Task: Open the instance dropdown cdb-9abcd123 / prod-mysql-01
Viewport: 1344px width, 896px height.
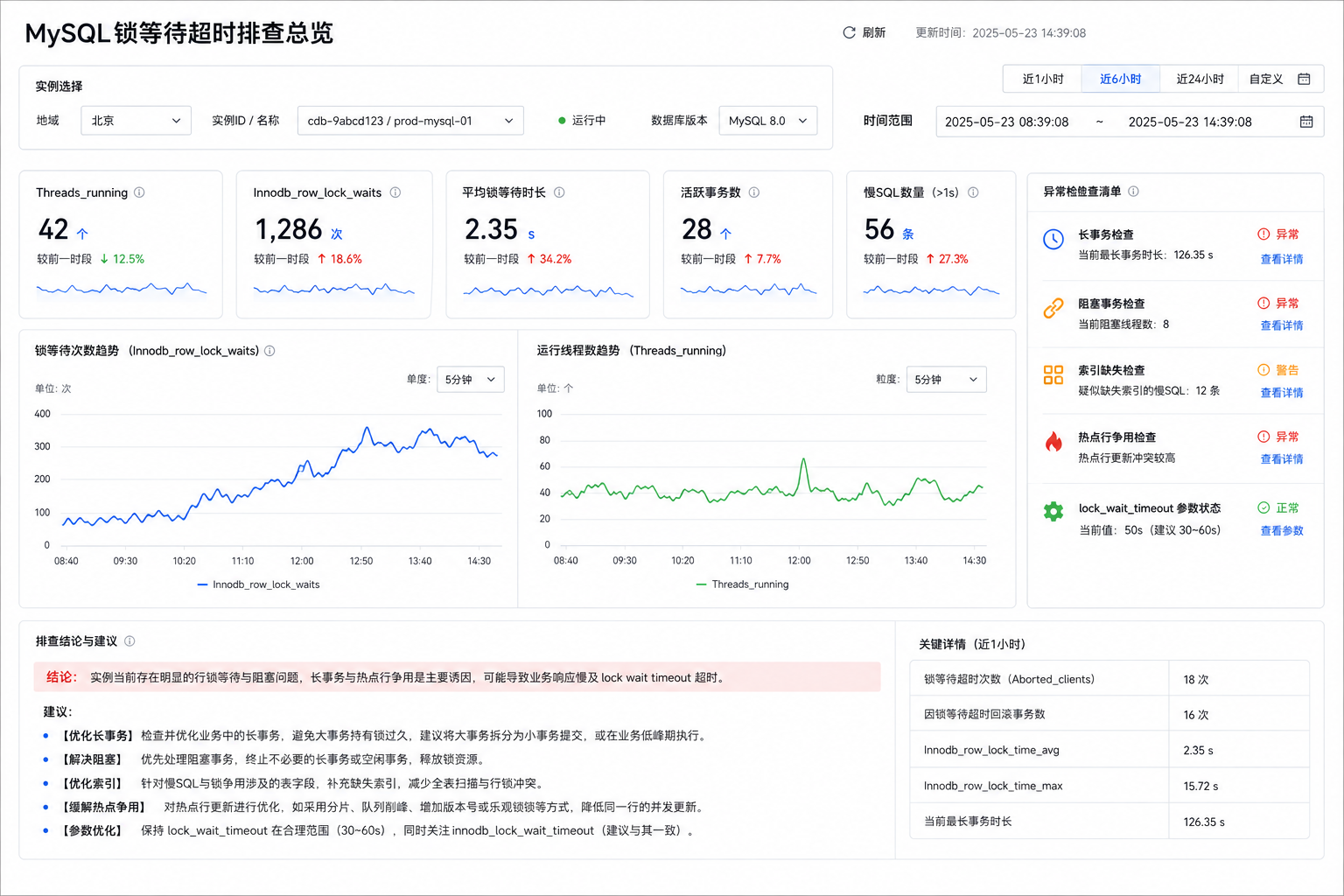Action: 410,121
